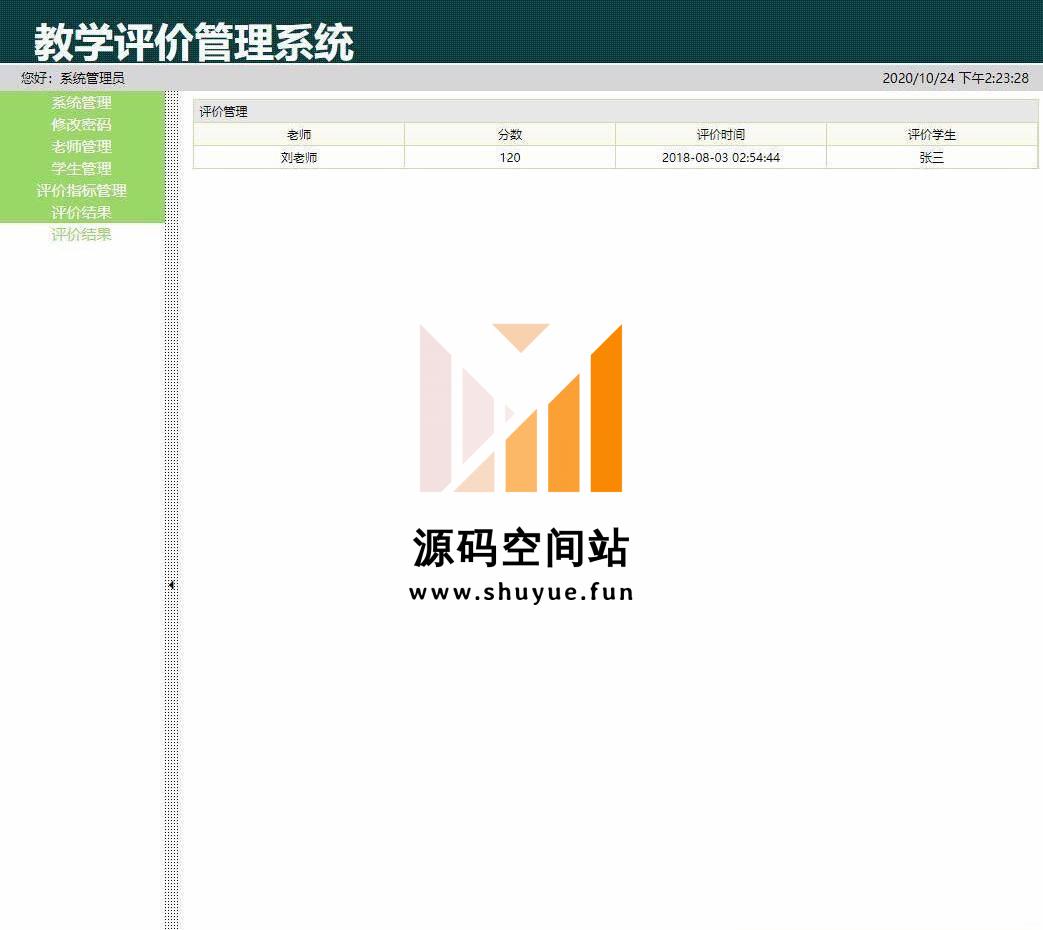1043x930 pixels.
Task: Collapse the sidebar using the arrow handle
Action: [172, 585]
